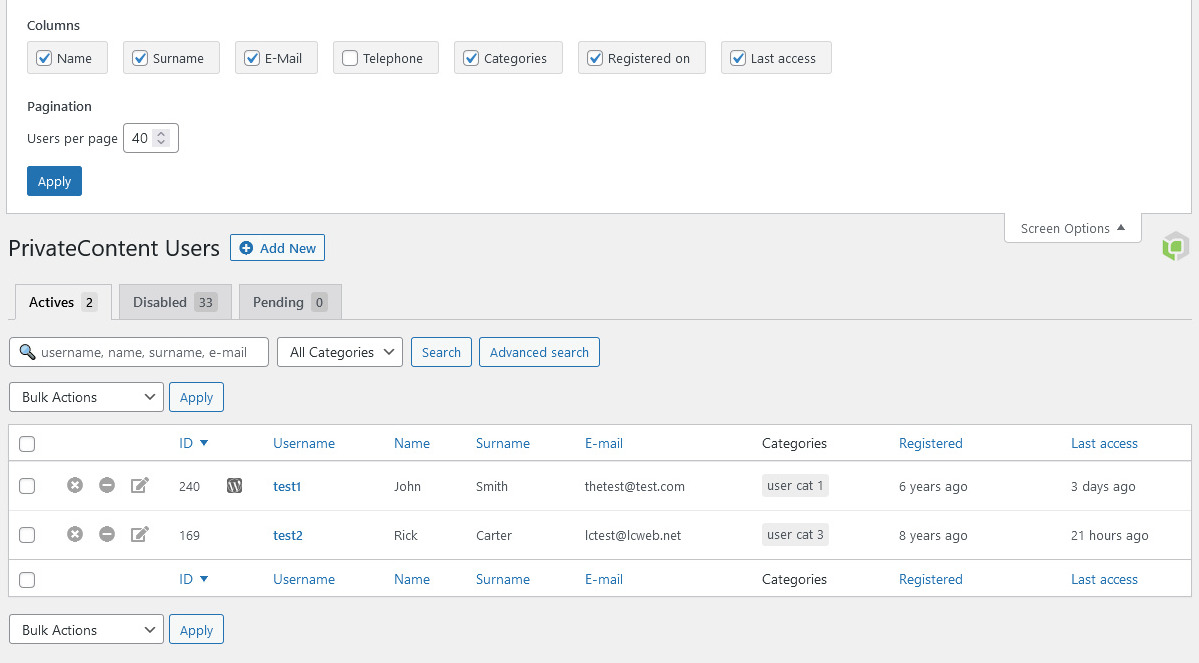The height and width of the screenshot is (663, 1199).
Task: Click the edit pencil icon for test2
Action: click(140, 535)
